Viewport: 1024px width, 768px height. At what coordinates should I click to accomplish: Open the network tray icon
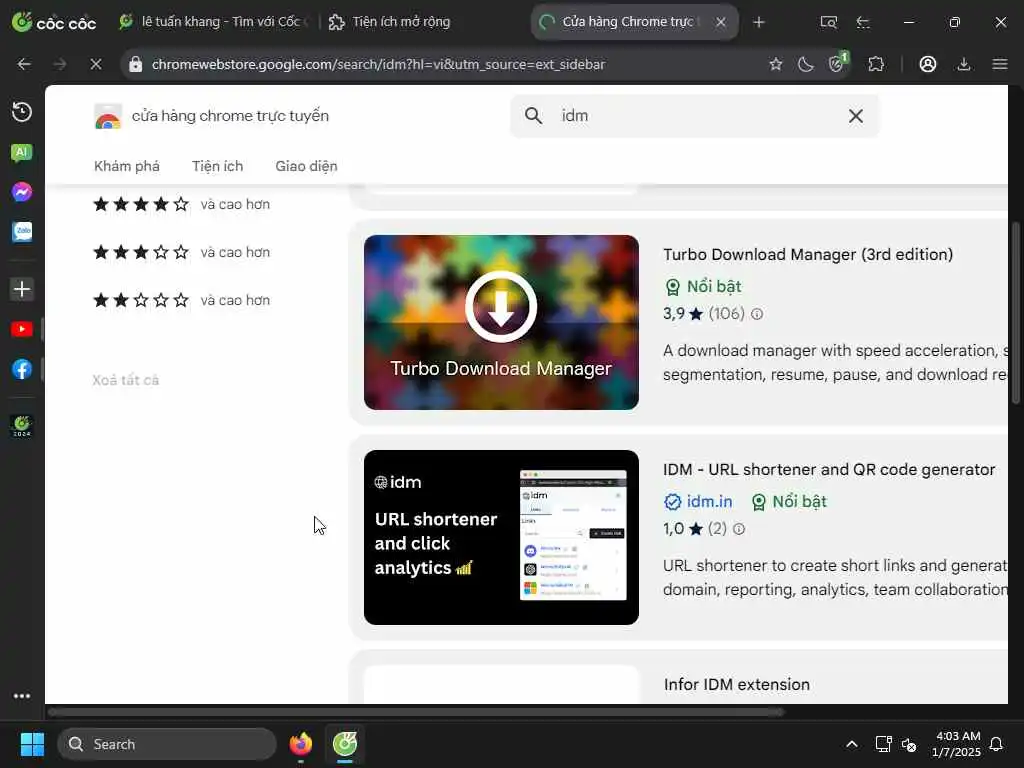pyautogui.click(x=883, y=744)
